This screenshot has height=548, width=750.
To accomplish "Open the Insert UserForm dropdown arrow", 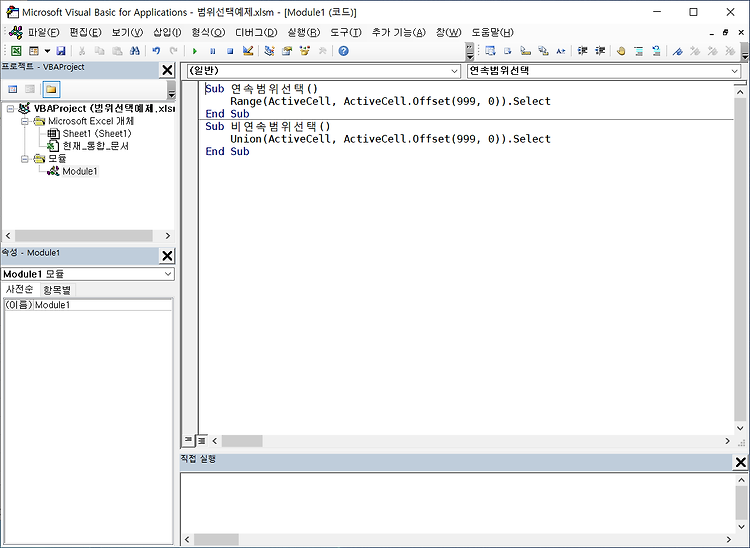I will click(x=47, y=51).
